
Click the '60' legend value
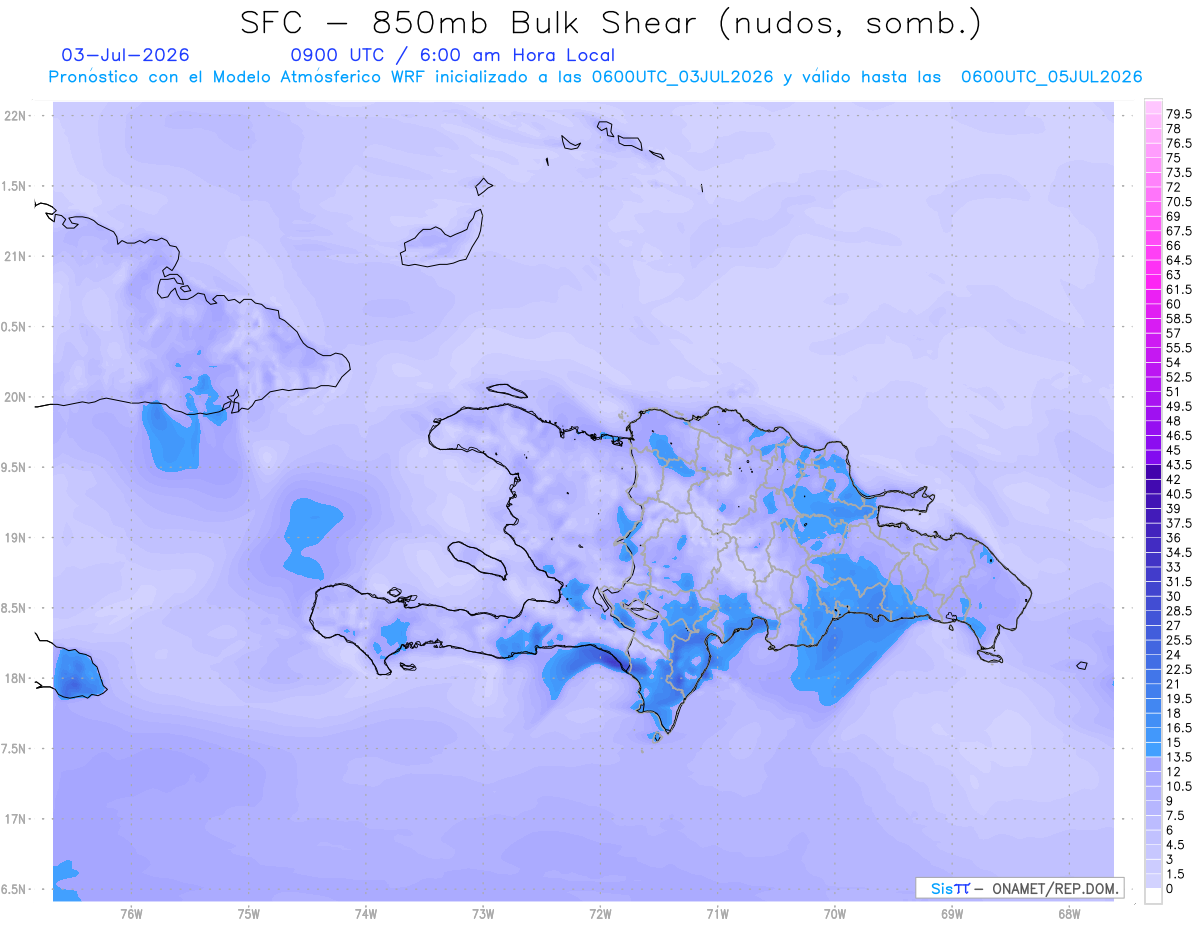pyautogui.click(x=1174, y=304)
